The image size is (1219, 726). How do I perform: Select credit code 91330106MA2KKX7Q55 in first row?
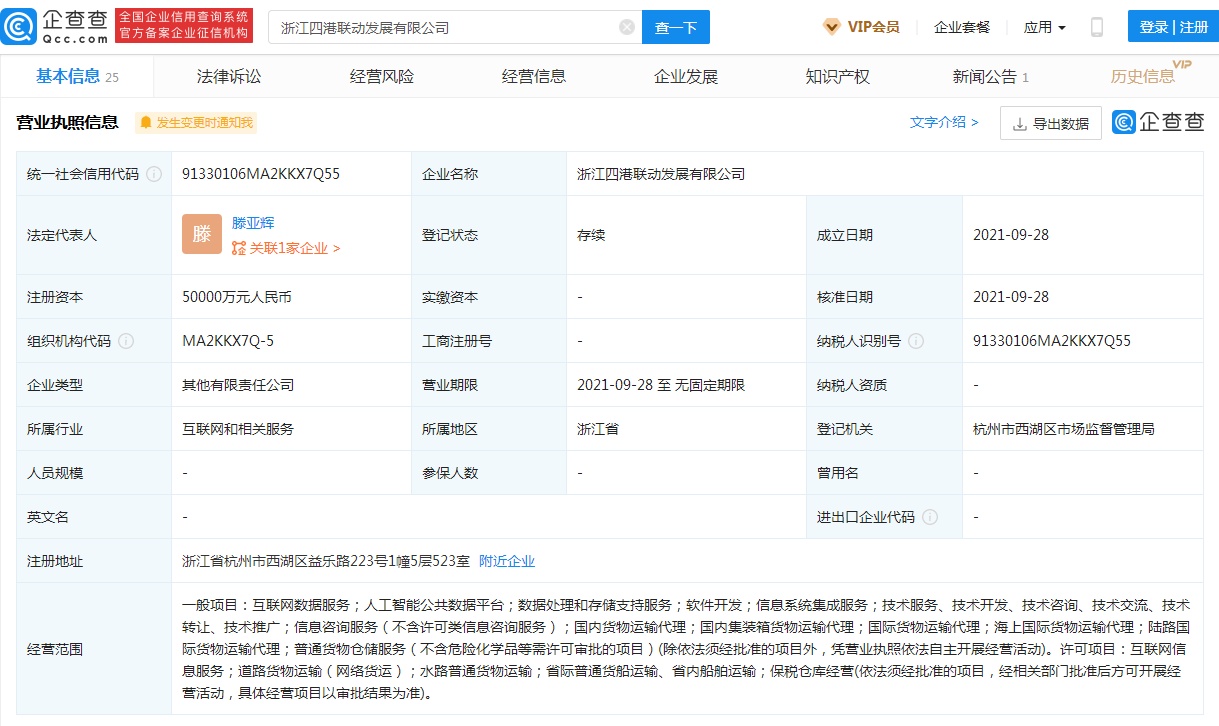click(261, 174)
